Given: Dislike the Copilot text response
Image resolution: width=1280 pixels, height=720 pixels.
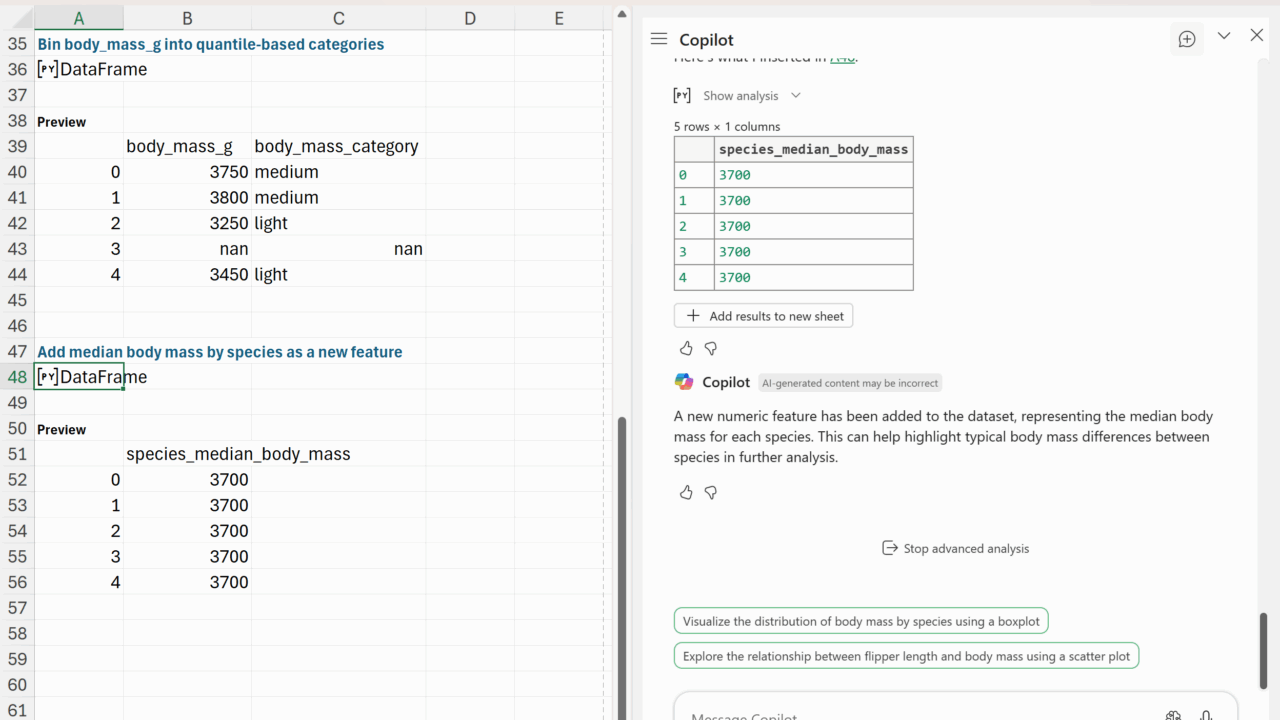Looking at the screenshot, I should [711, 492].
